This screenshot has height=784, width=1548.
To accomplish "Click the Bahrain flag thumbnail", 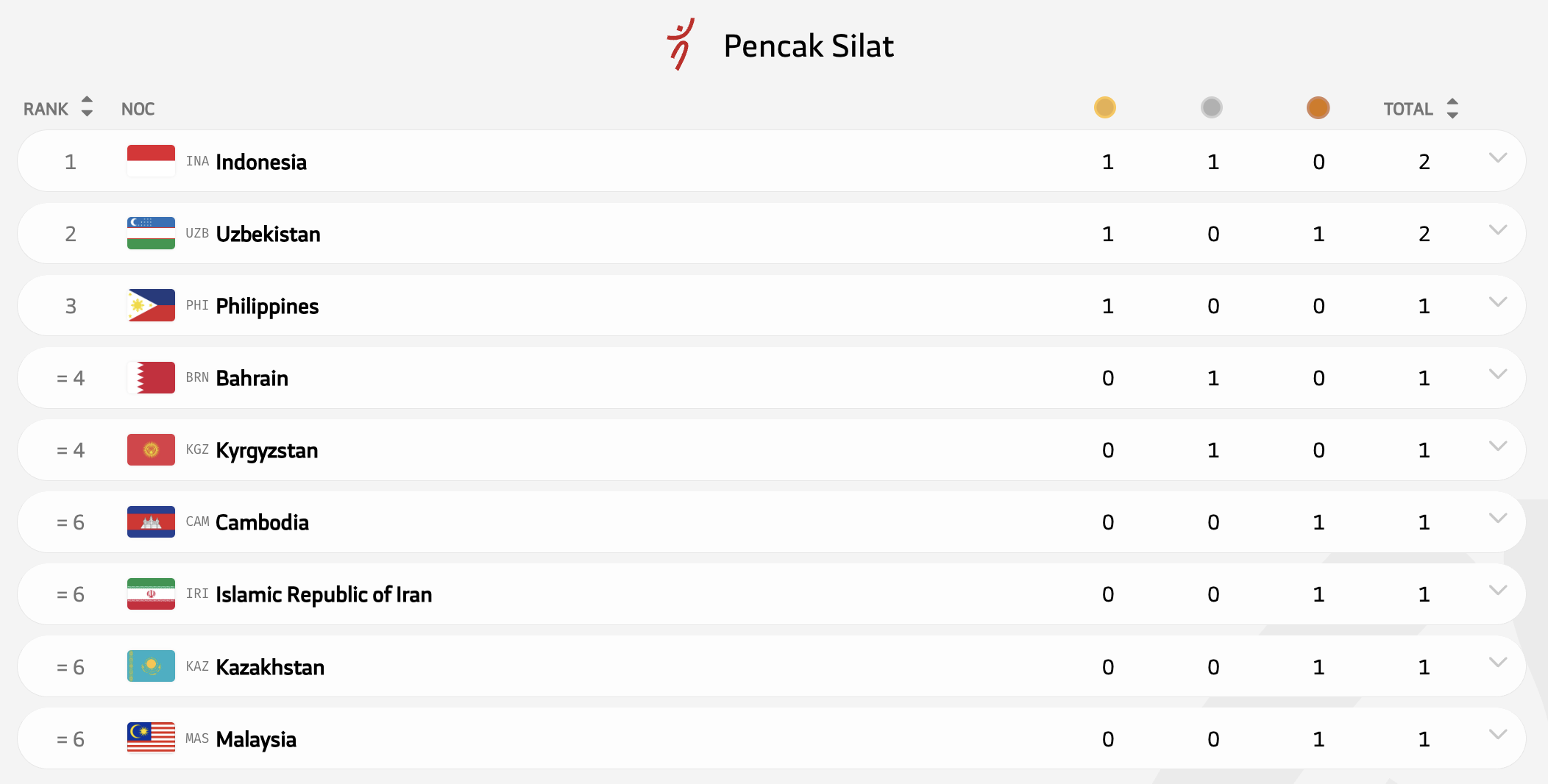I will [x=151, y=377].
